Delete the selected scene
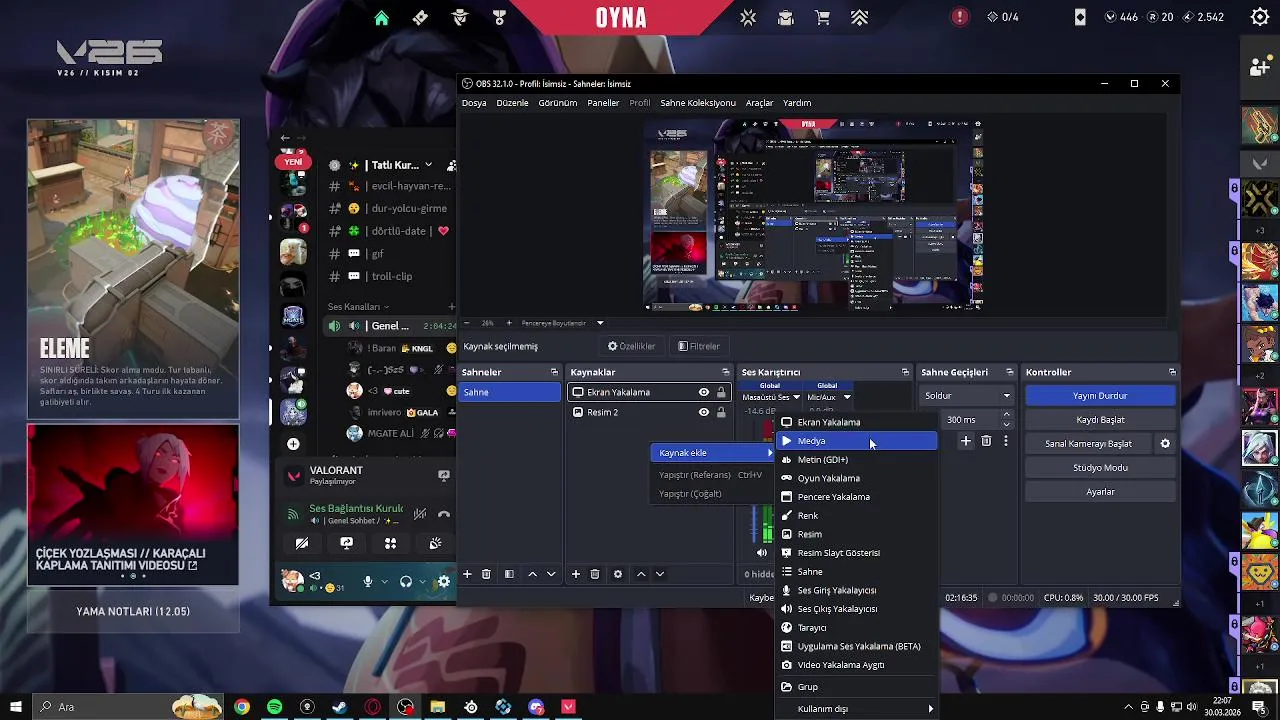The width and height of the screenshot is (1280, 720). click(x=486, y=574)
